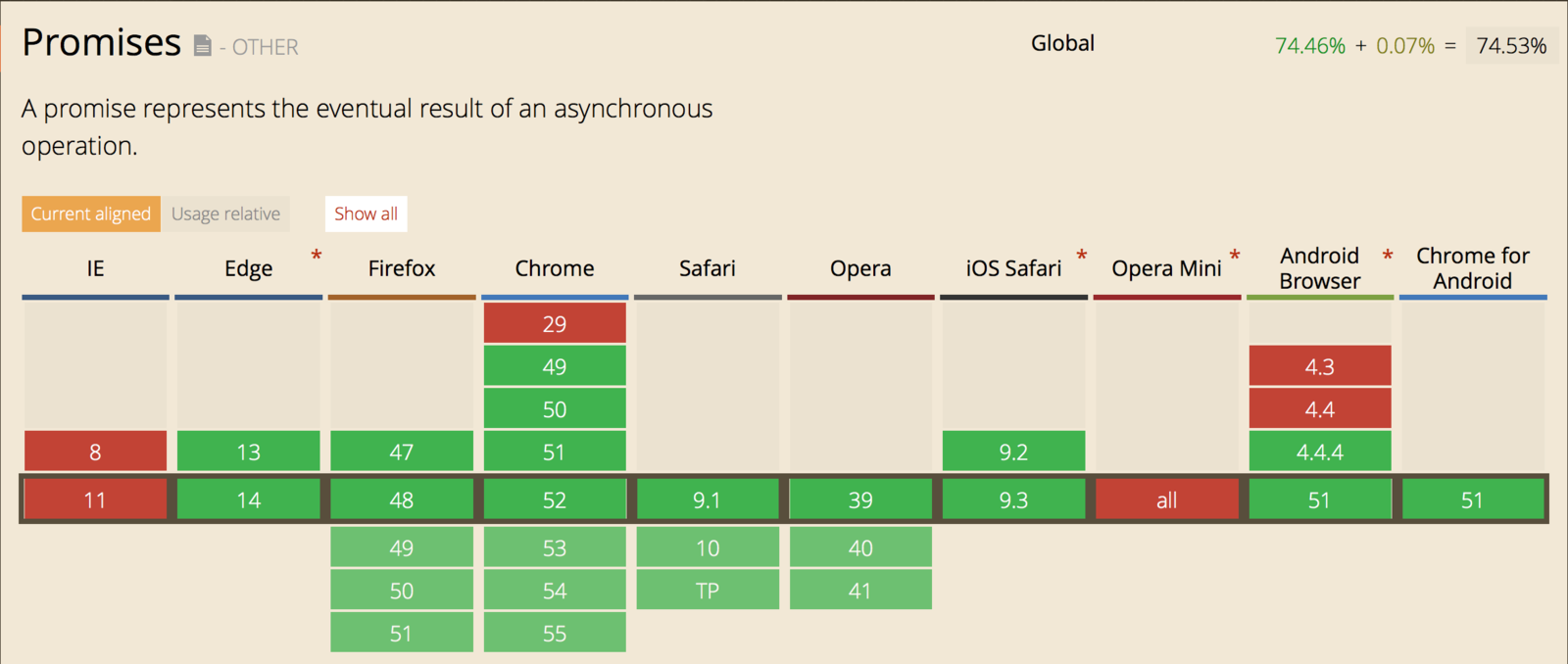Image resolution: width=1568 pixels, height=664 pixels.
Task: Click the red asterisk note beside iOS Safari
Action: pos(1082,257)
